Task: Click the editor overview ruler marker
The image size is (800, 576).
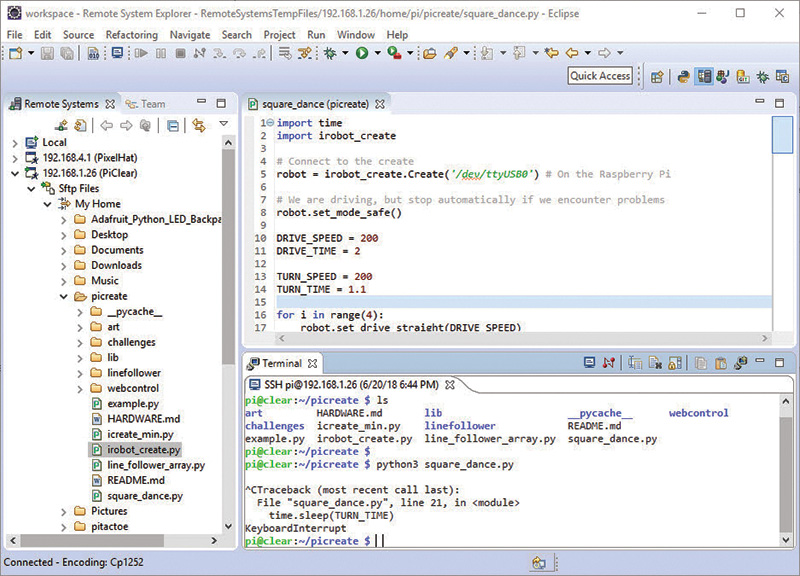Action: point(782,135)
